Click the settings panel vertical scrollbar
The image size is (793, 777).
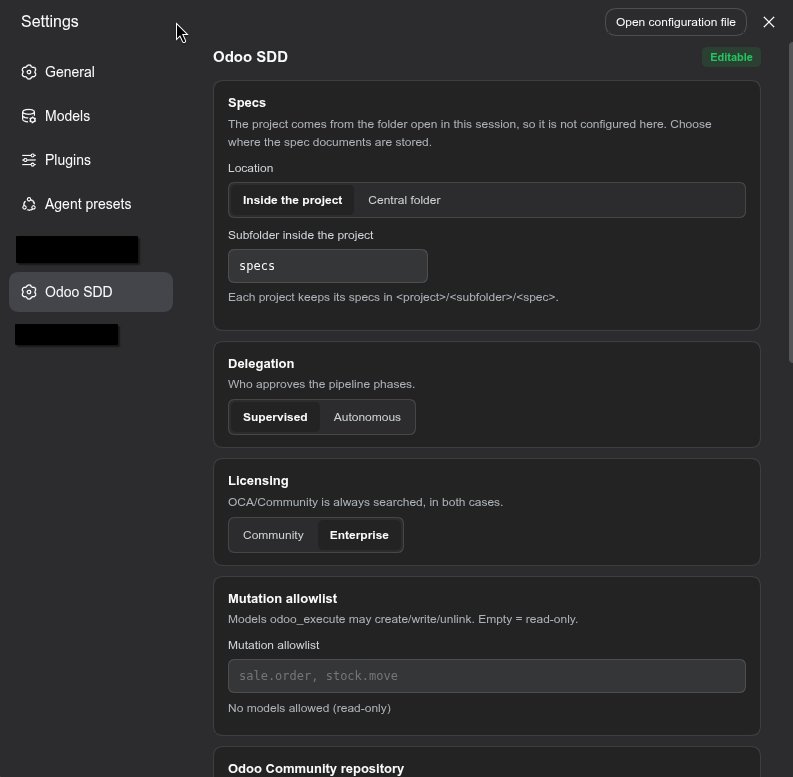(790, 202)
